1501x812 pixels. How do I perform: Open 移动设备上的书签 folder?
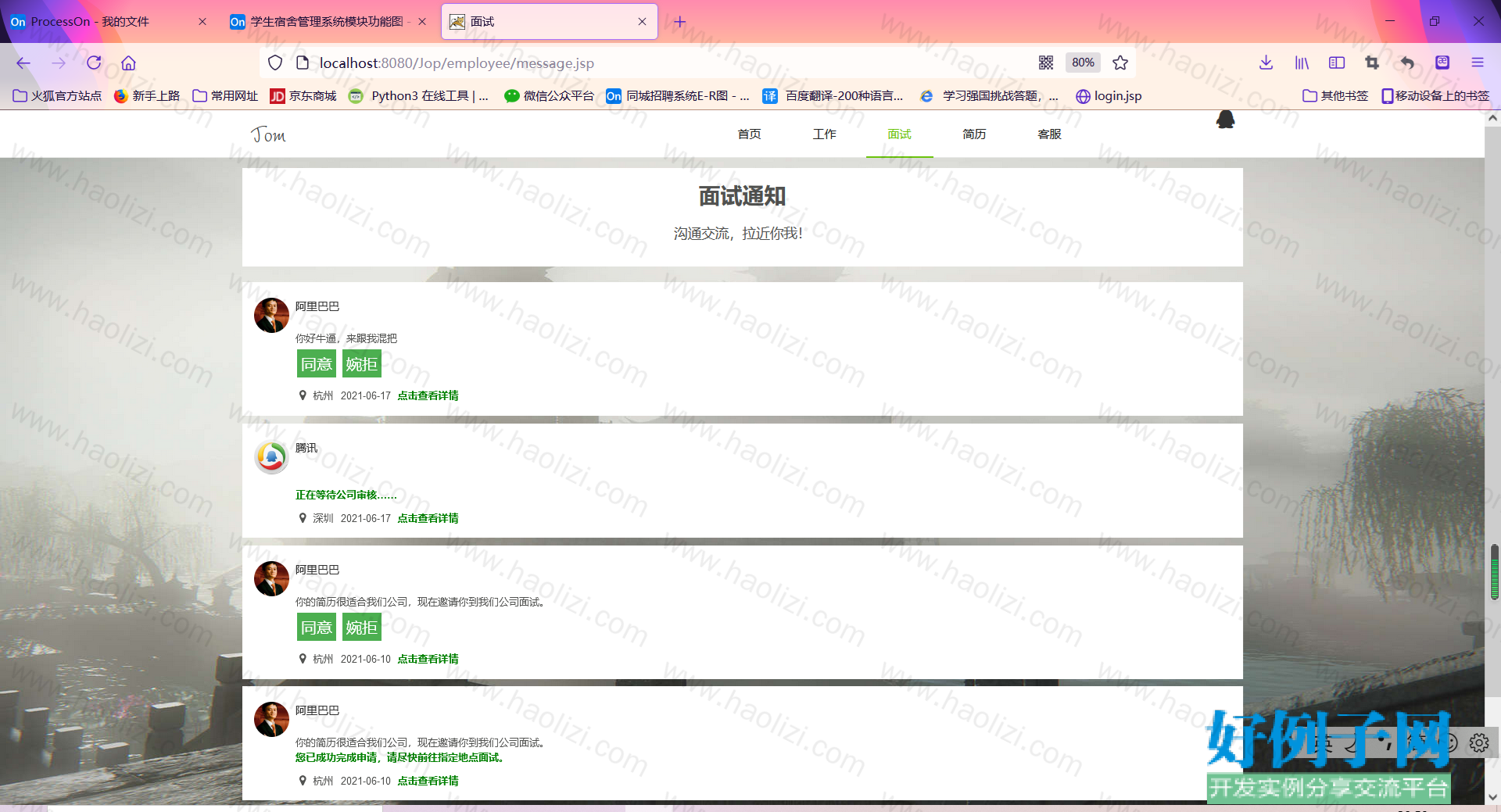pyautogui.click(x=1435, y=96)
